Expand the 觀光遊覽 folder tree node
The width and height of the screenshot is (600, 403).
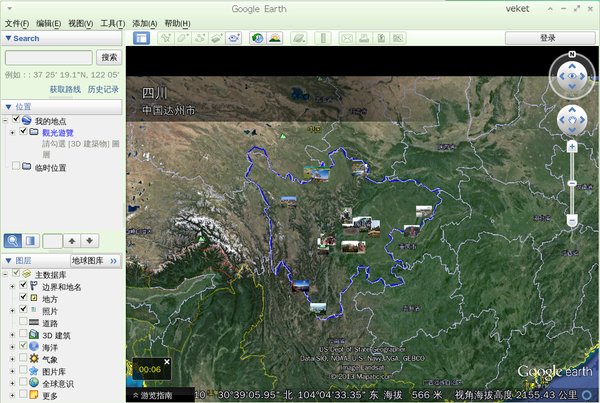[x=12, y=132]
